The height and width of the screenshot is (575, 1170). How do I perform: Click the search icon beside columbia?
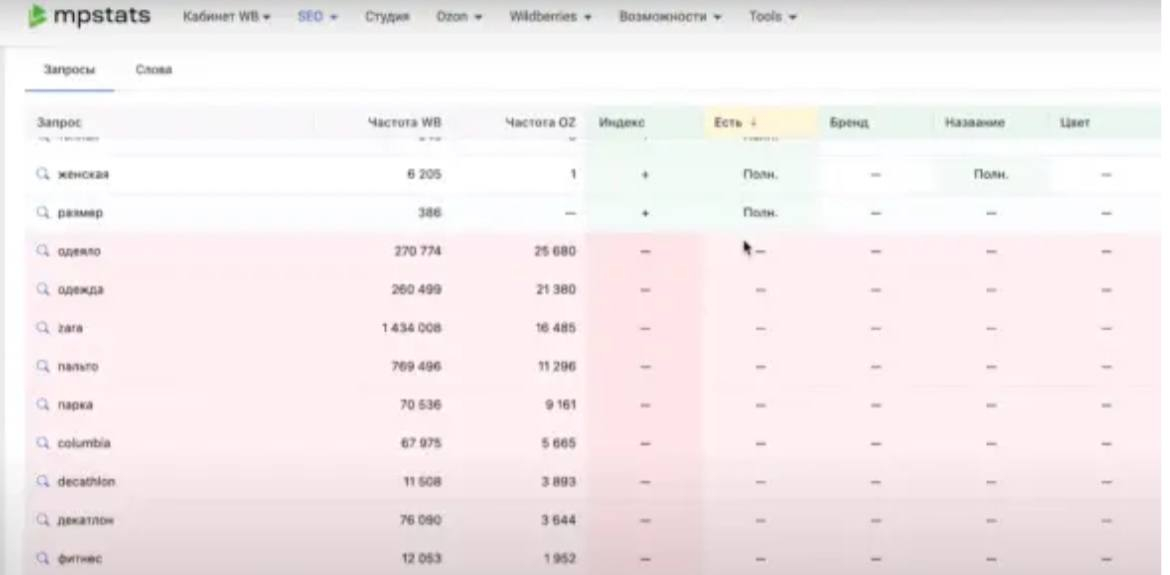coord(43,443)
